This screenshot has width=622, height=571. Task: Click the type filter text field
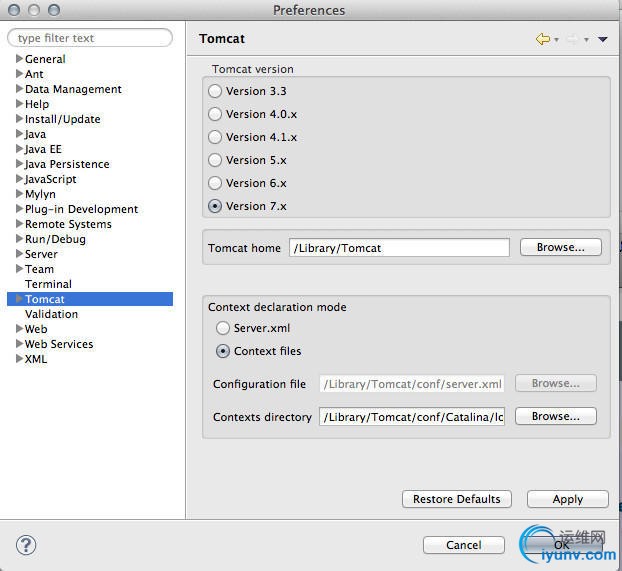(x=90, y=38)
